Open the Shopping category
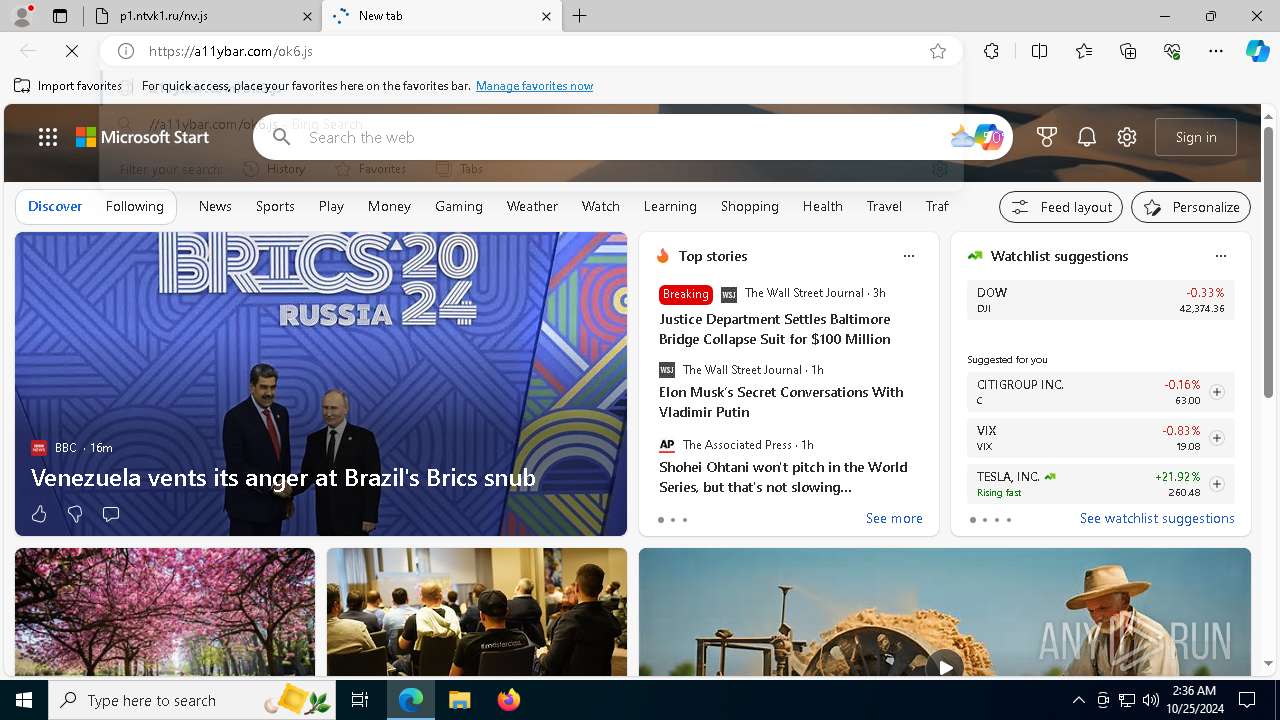1280x720 pixels. [750, 206]
